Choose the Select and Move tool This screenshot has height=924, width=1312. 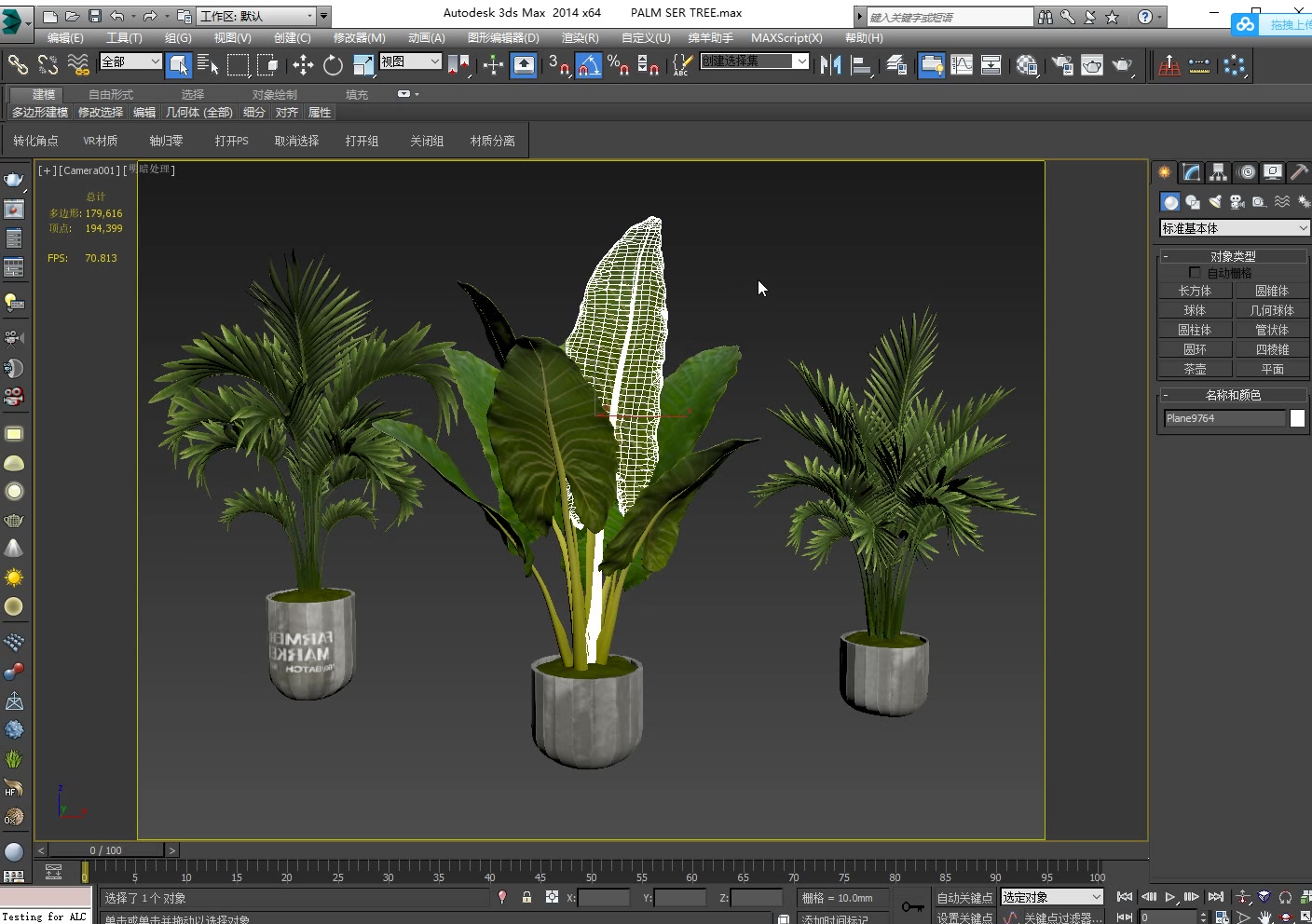303,64
